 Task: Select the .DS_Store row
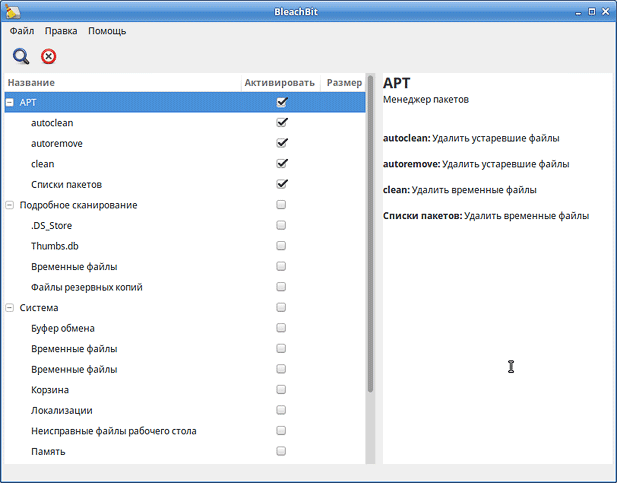(x=185, y=226)
